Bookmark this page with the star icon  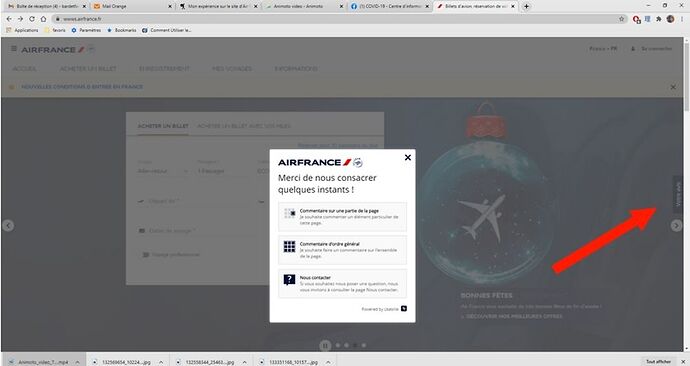pos(621,19)
